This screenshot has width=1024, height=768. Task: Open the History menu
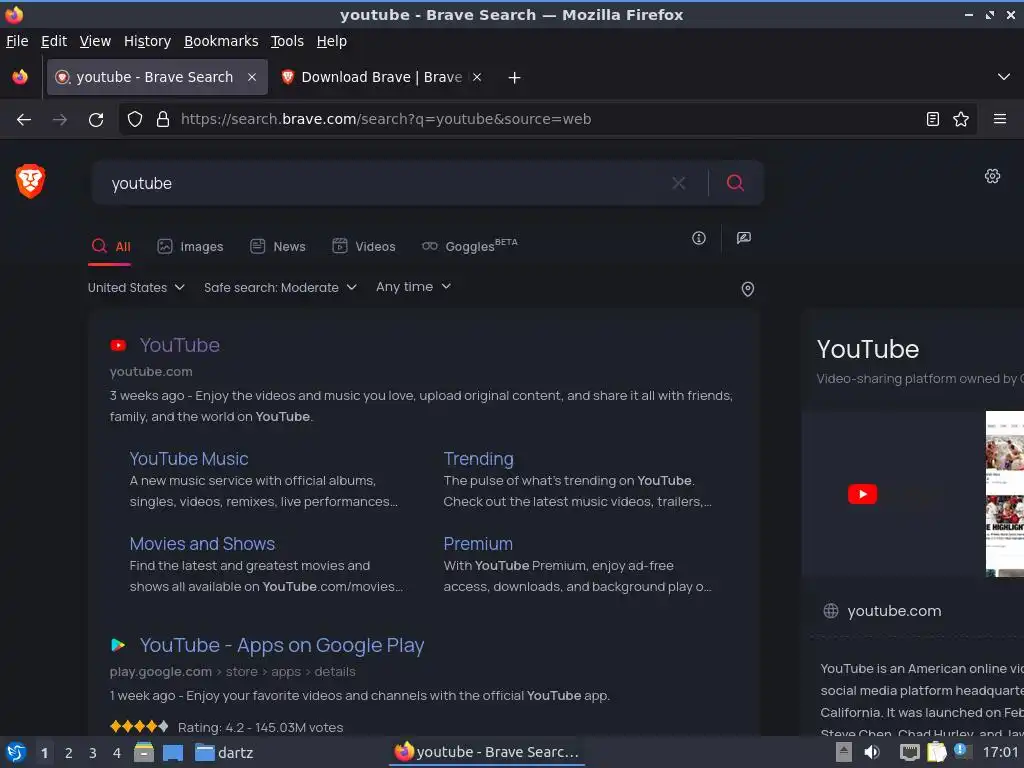pyautogui.click(x=147, y=41)
